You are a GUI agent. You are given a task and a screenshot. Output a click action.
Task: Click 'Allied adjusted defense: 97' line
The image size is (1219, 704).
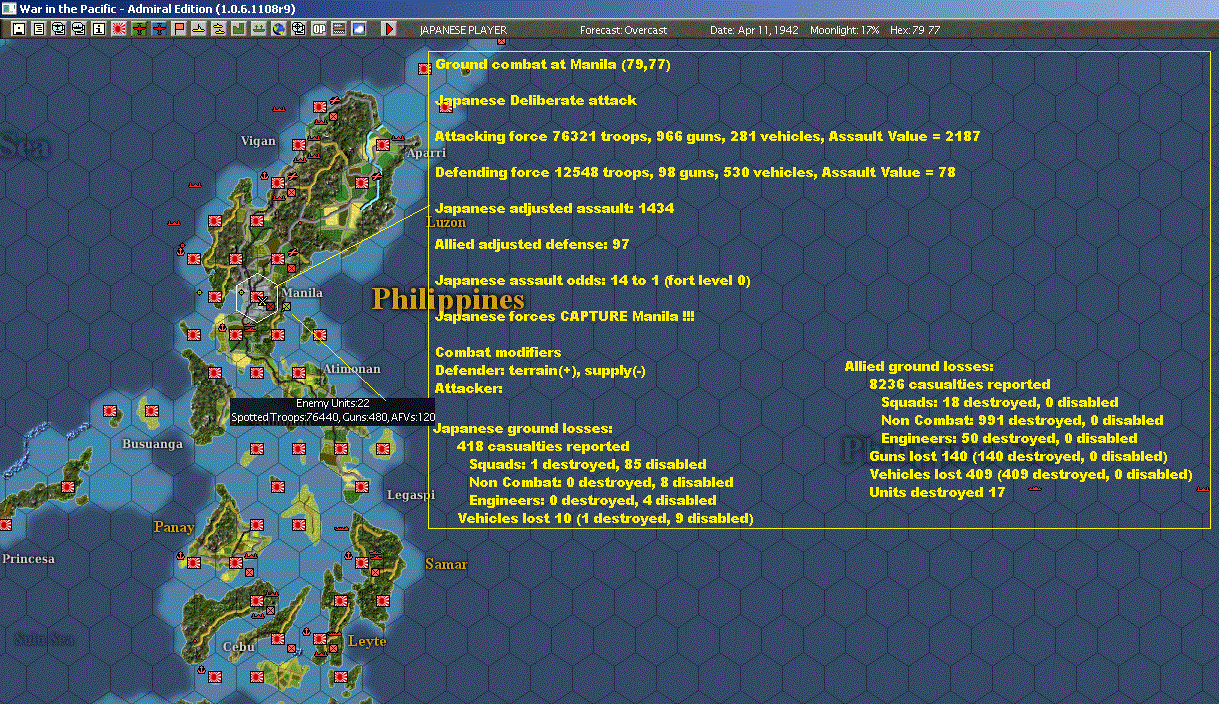click(532, 244)
